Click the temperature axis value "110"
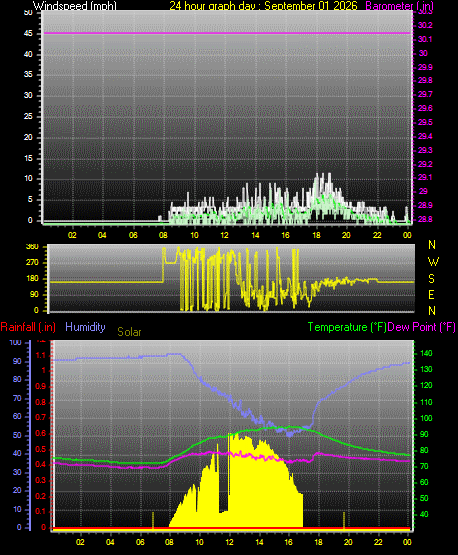 click(426, 402)
